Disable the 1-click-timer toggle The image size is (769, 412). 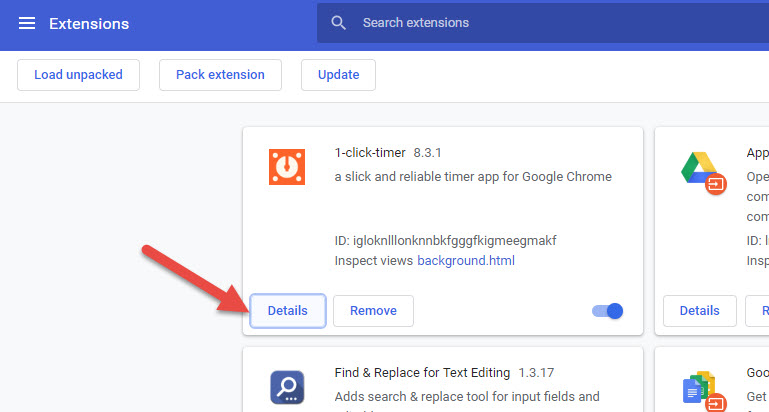[608, 311]
